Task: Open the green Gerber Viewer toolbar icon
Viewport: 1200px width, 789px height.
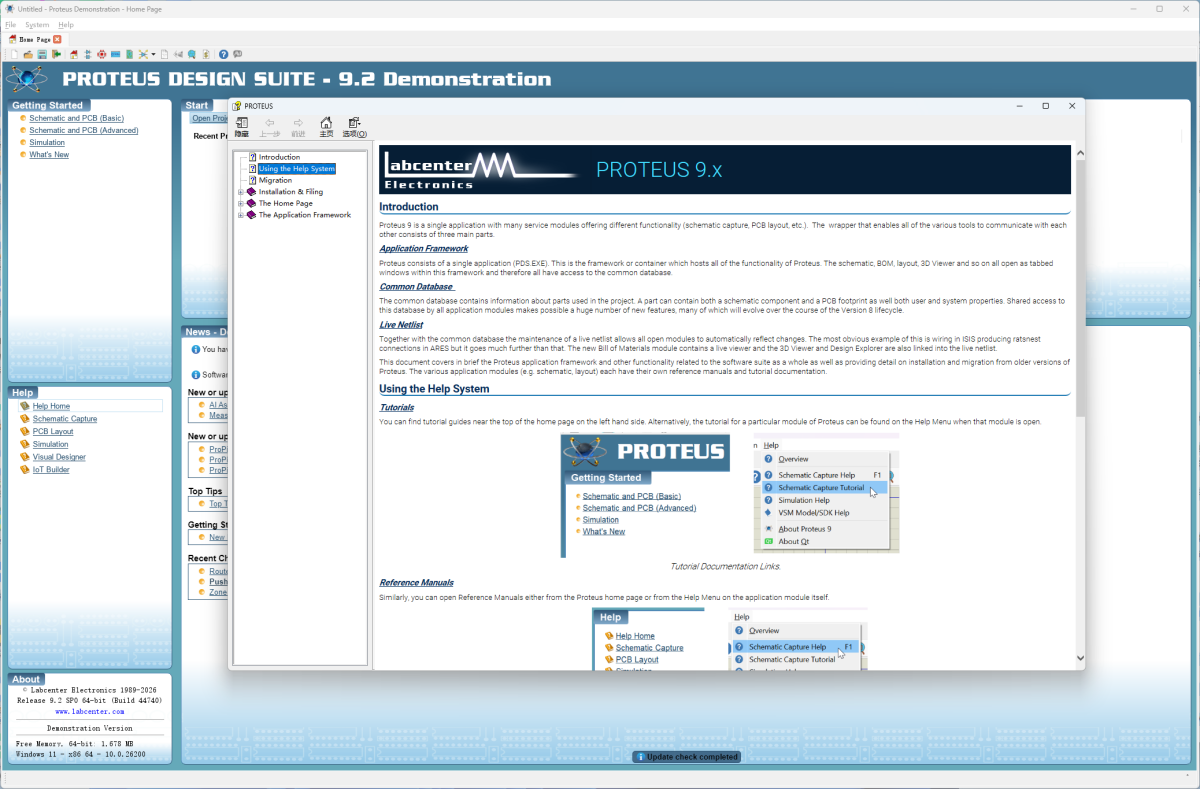Action: coord(130,54)
